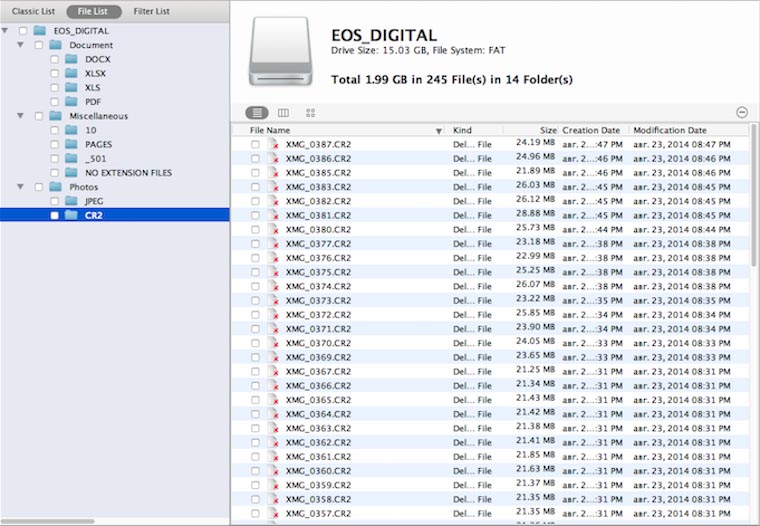Click the DOCX folder icon
The width and height of the screenshot is (760, 526).
click(x=71, y=59)
